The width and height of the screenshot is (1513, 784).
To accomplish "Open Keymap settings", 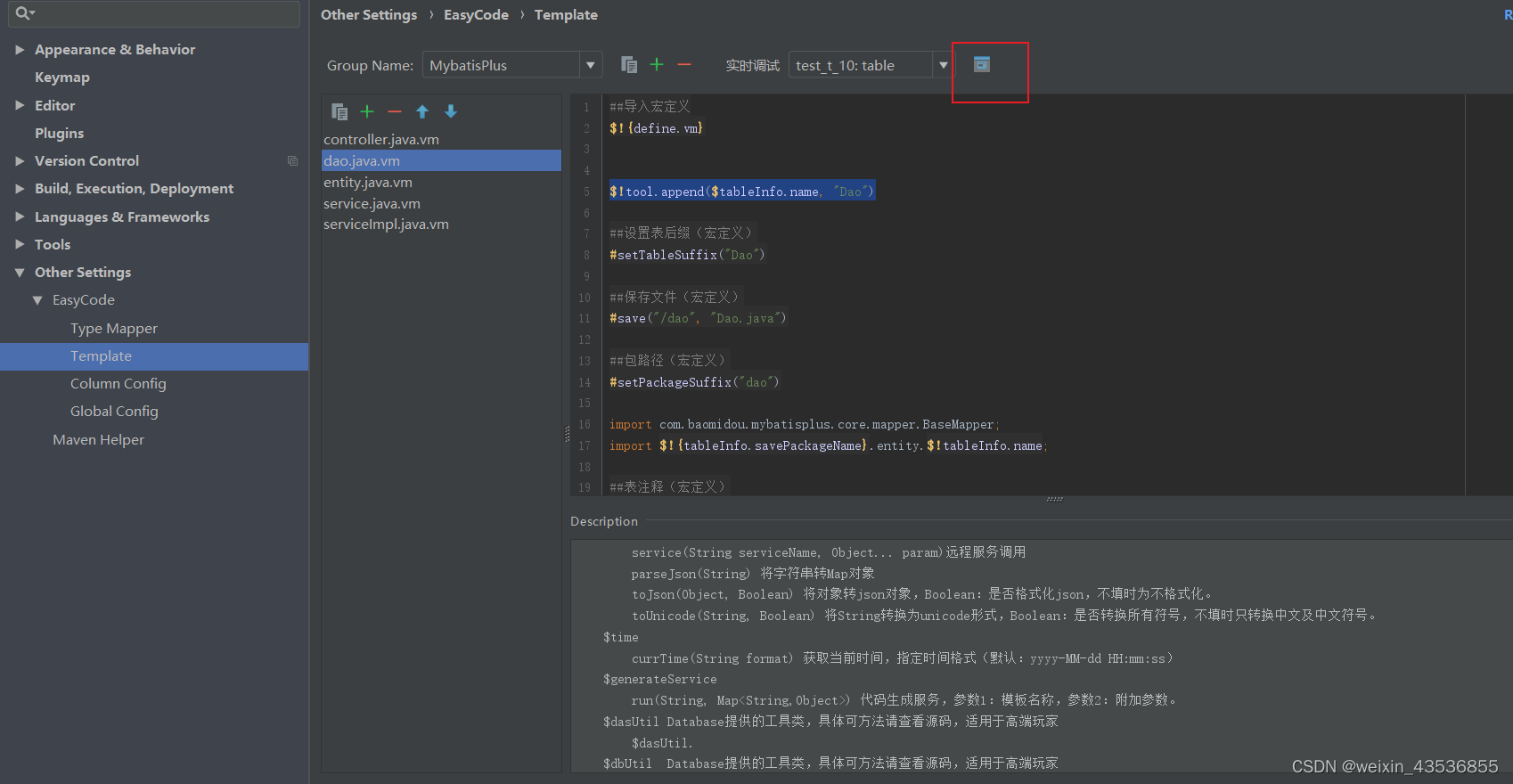I will coord(62,78).
